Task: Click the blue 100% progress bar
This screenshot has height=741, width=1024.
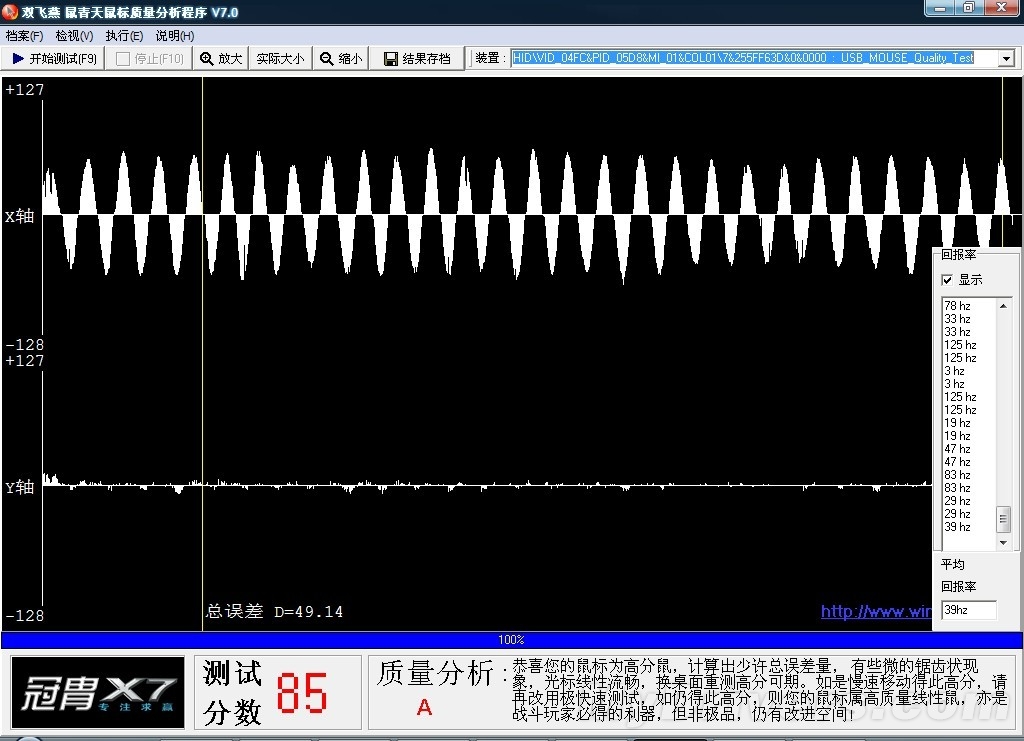Action: [511, 640]
